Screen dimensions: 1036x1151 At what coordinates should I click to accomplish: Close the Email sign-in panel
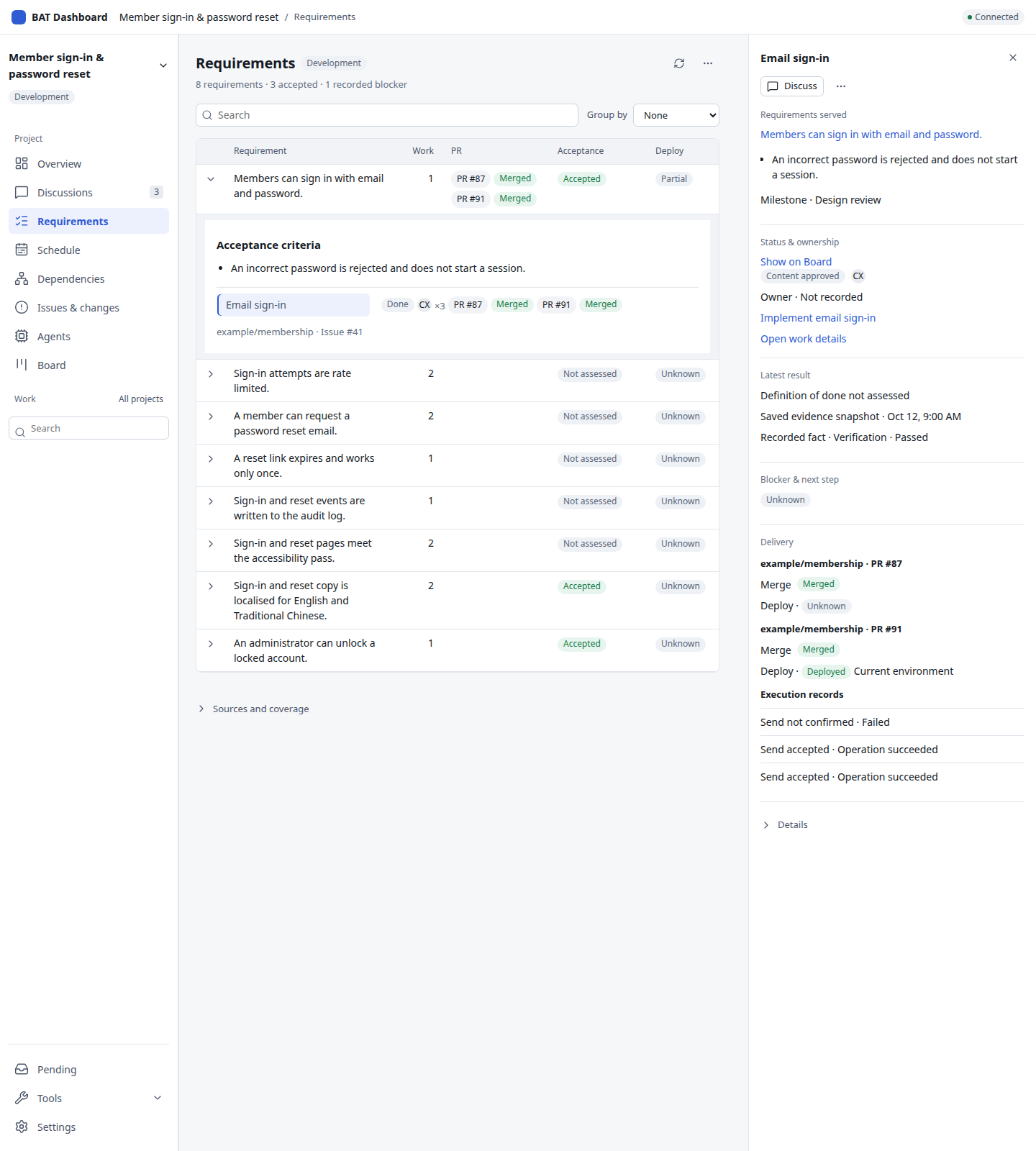coord(1013,58)
